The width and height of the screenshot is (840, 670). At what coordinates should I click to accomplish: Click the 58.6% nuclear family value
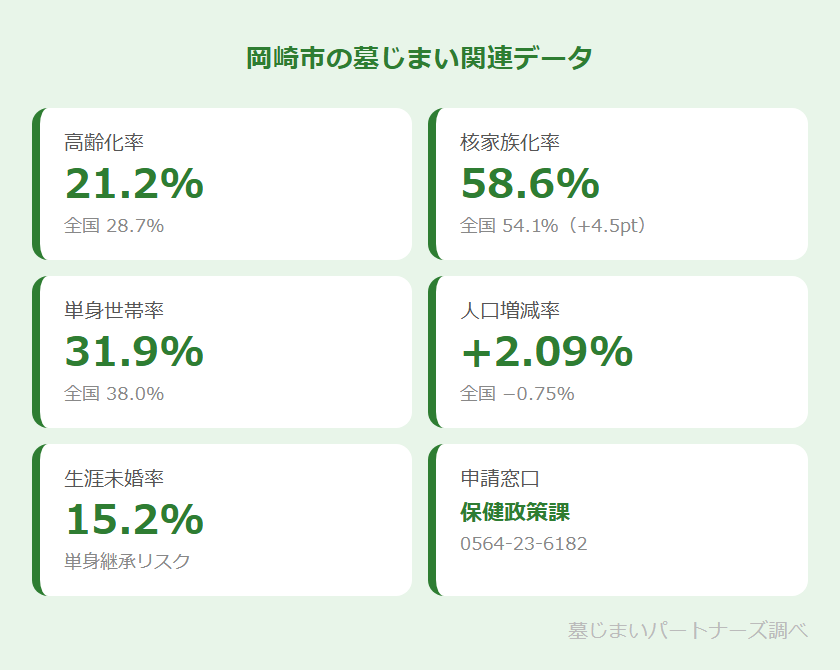coord(530,184)
